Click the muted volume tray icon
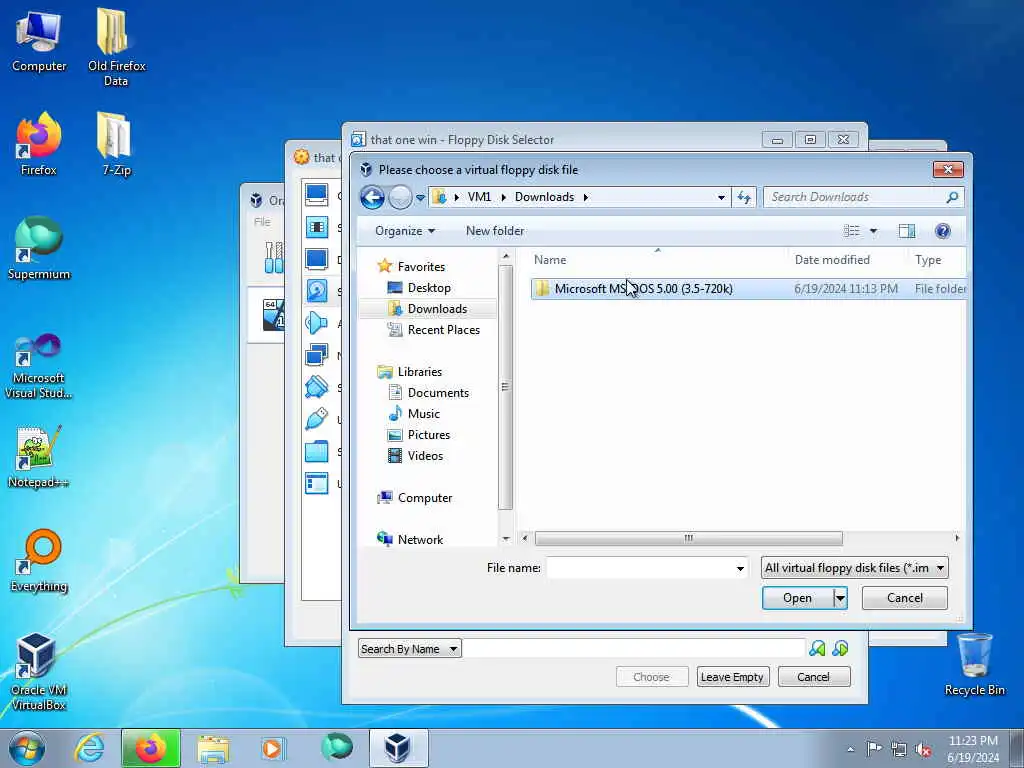Screen dimensions: 1024x768 [x=923, y=749]
